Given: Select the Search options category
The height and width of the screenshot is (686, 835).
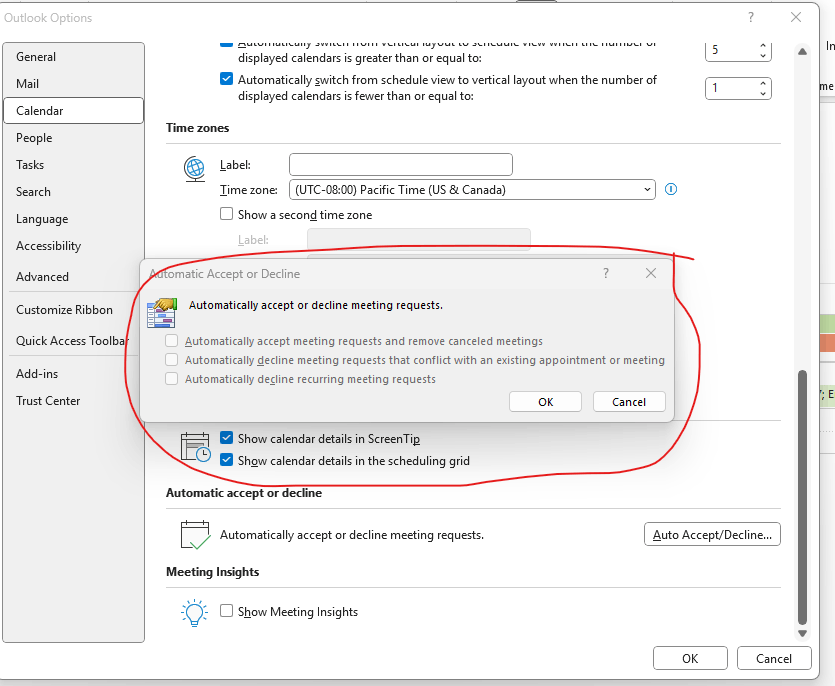Looking at the screenshot, I should click(x=73, y=192).
